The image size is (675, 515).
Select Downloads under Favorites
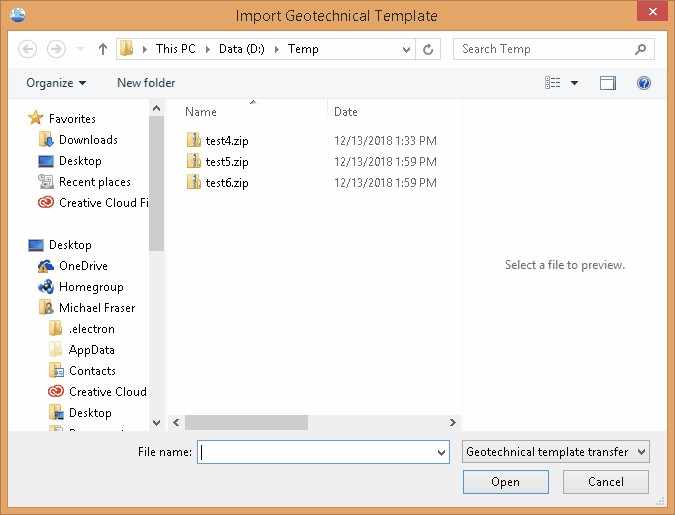[87, 140]
